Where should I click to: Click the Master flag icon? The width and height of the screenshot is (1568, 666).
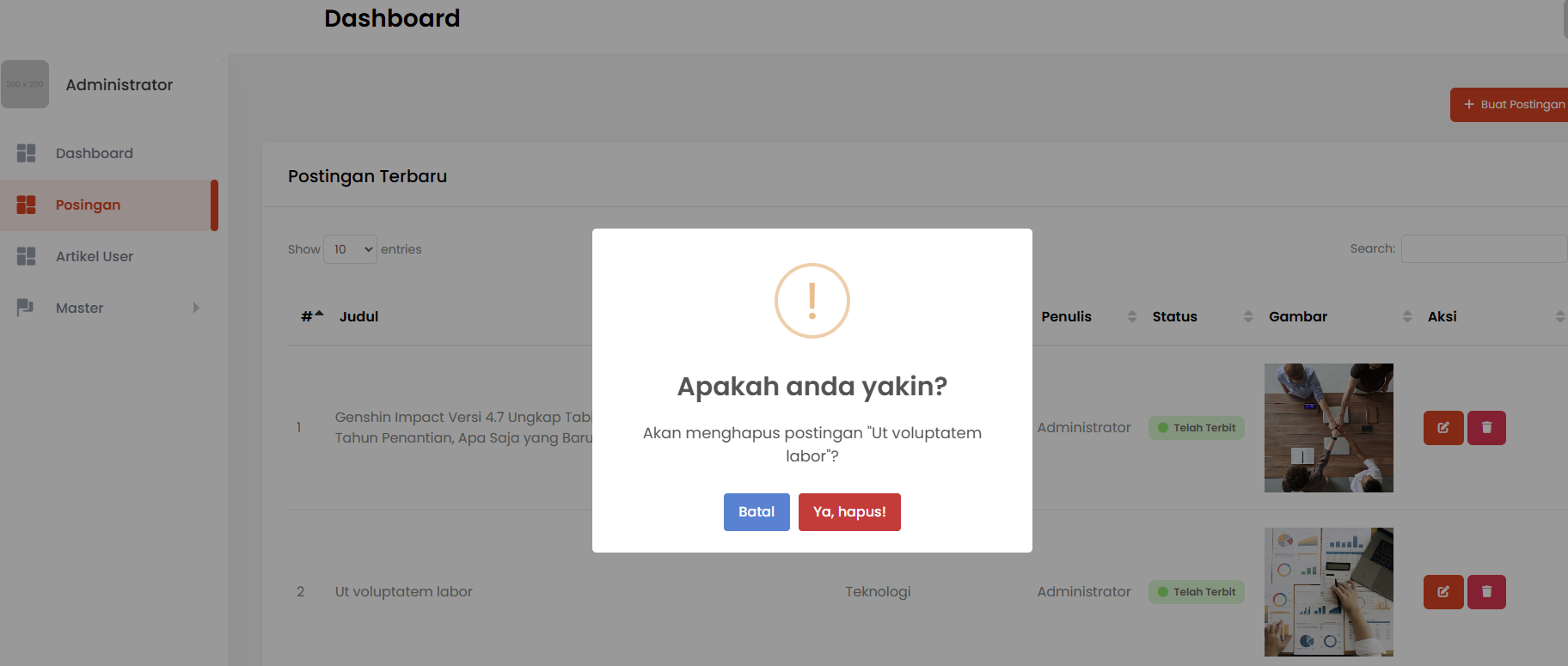(26, 308)
